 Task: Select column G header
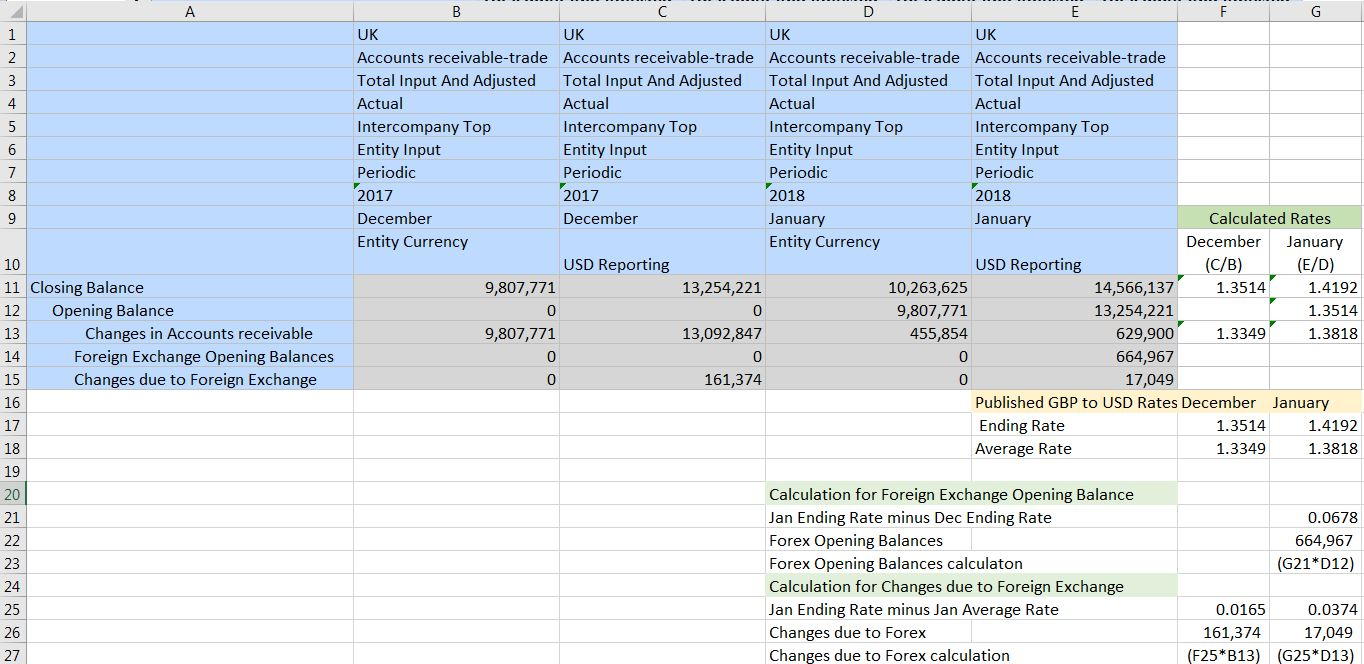[x=1316, y=11]
